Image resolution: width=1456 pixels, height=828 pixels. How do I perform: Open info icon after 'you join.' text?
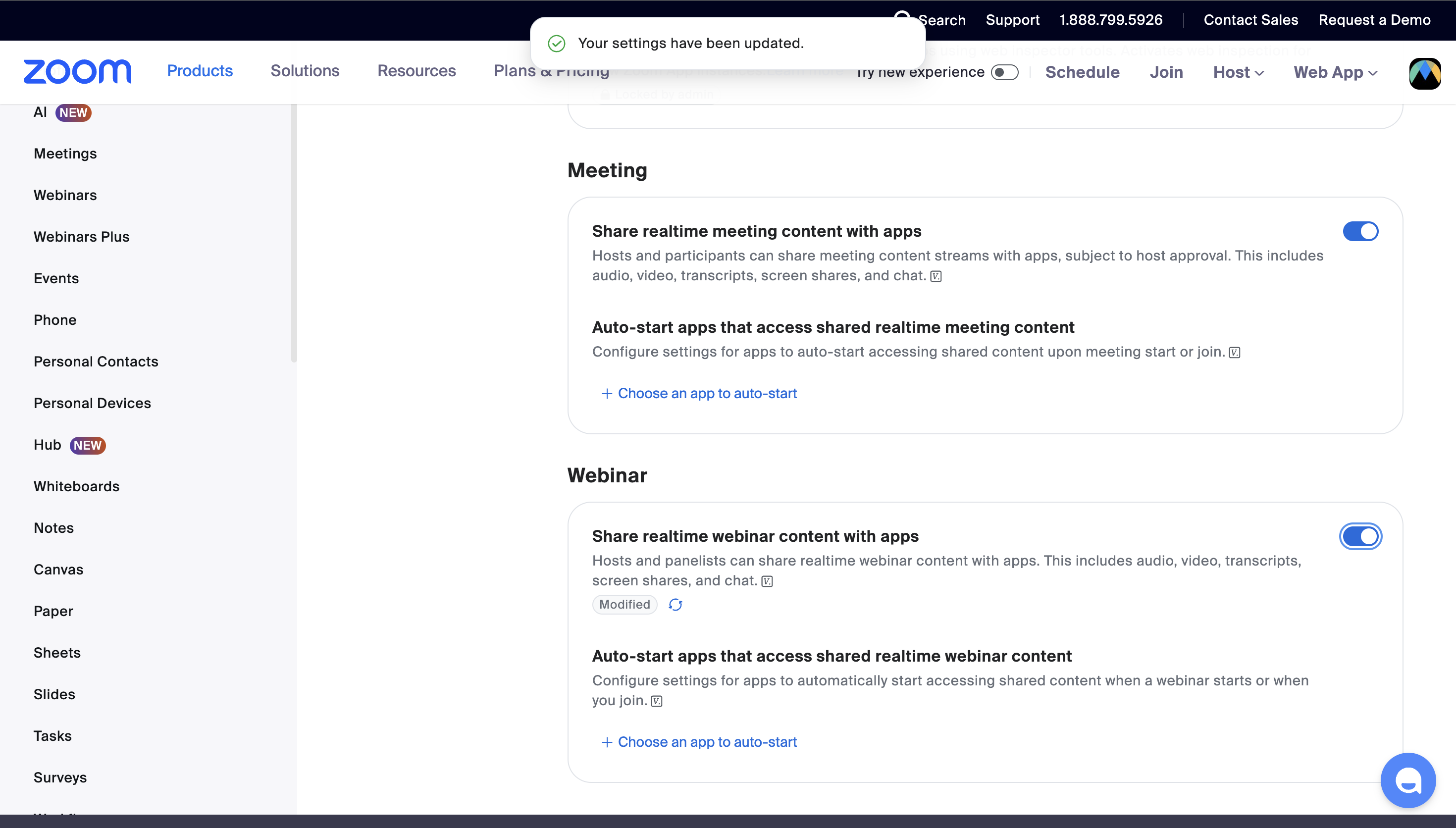657,701
